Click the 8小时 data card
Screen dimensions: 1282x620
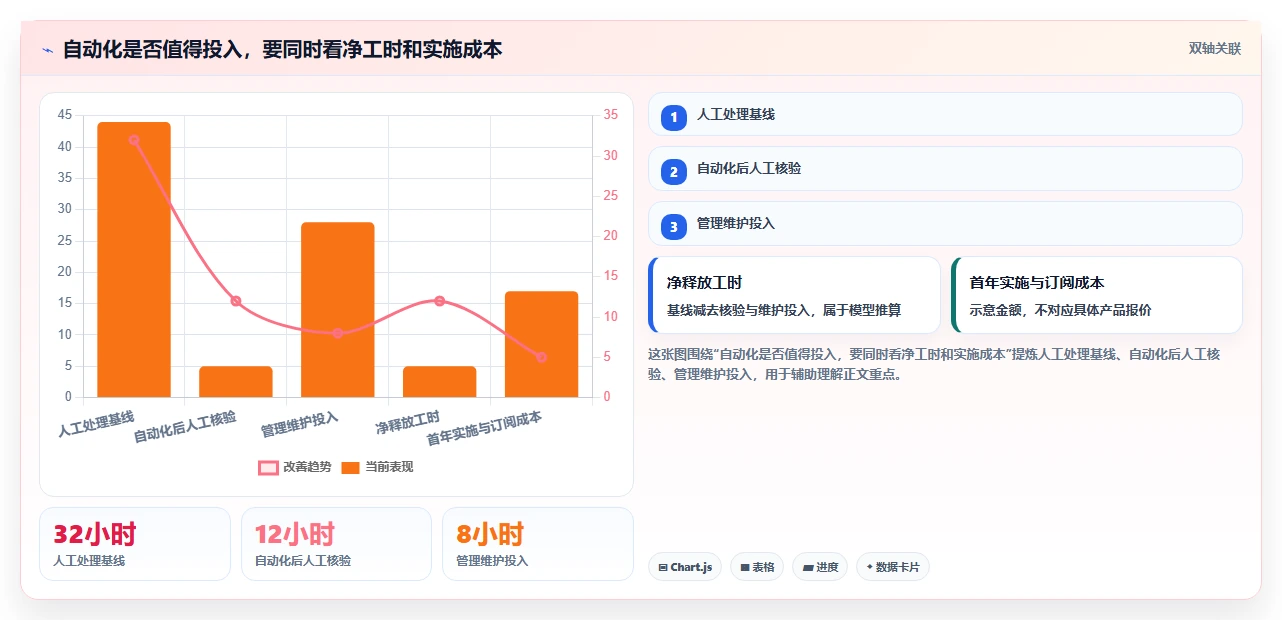coord(538,544)
